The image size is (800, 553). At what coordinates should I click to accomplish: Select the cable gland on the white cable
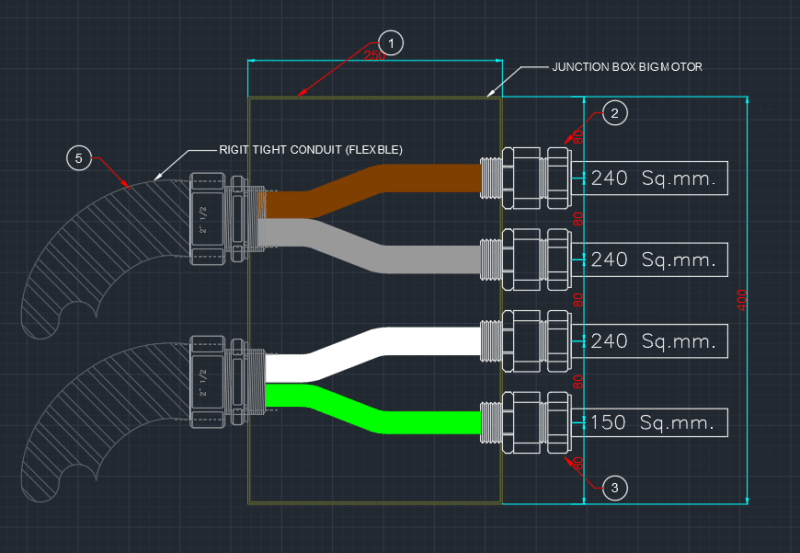point(526,341)
